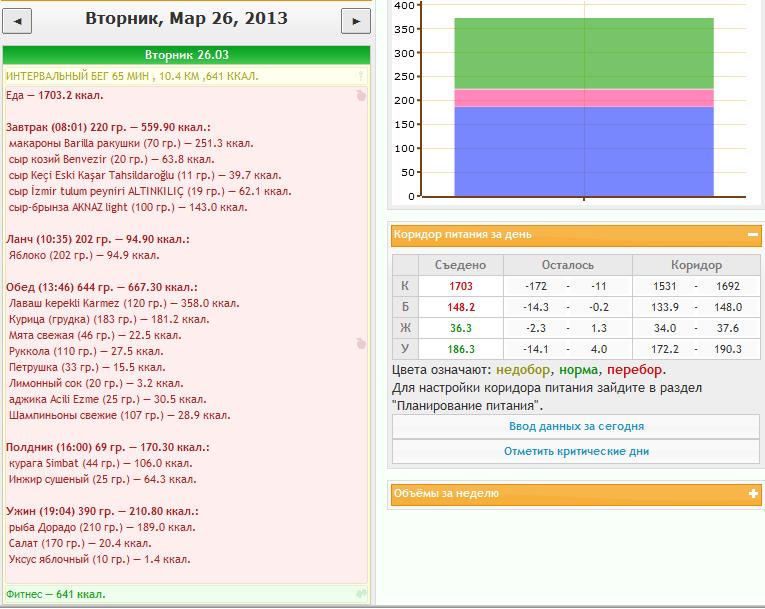Click the Отметить критические дни button
The image size is (765, 609).
576,451
